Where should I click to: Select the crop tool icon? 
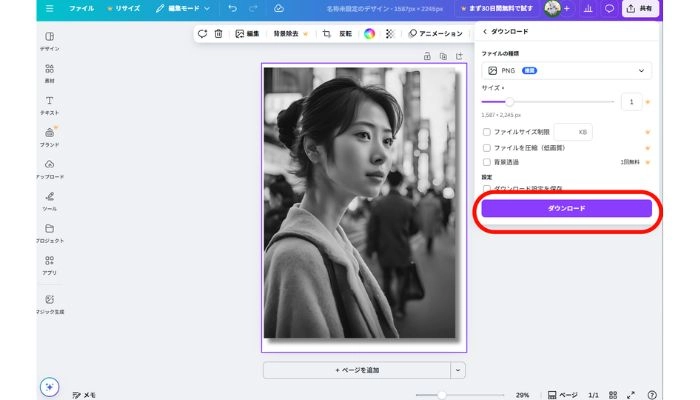pos(326,33)
